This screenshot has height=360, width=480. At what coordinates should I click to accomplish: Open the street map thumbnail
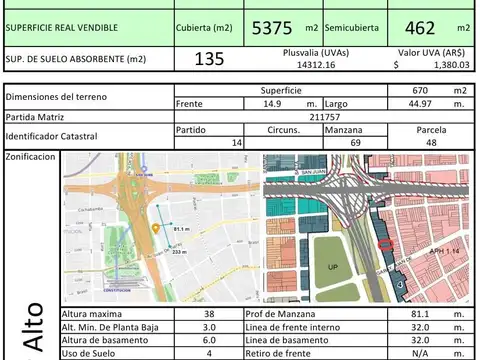(x=162, y=227)
